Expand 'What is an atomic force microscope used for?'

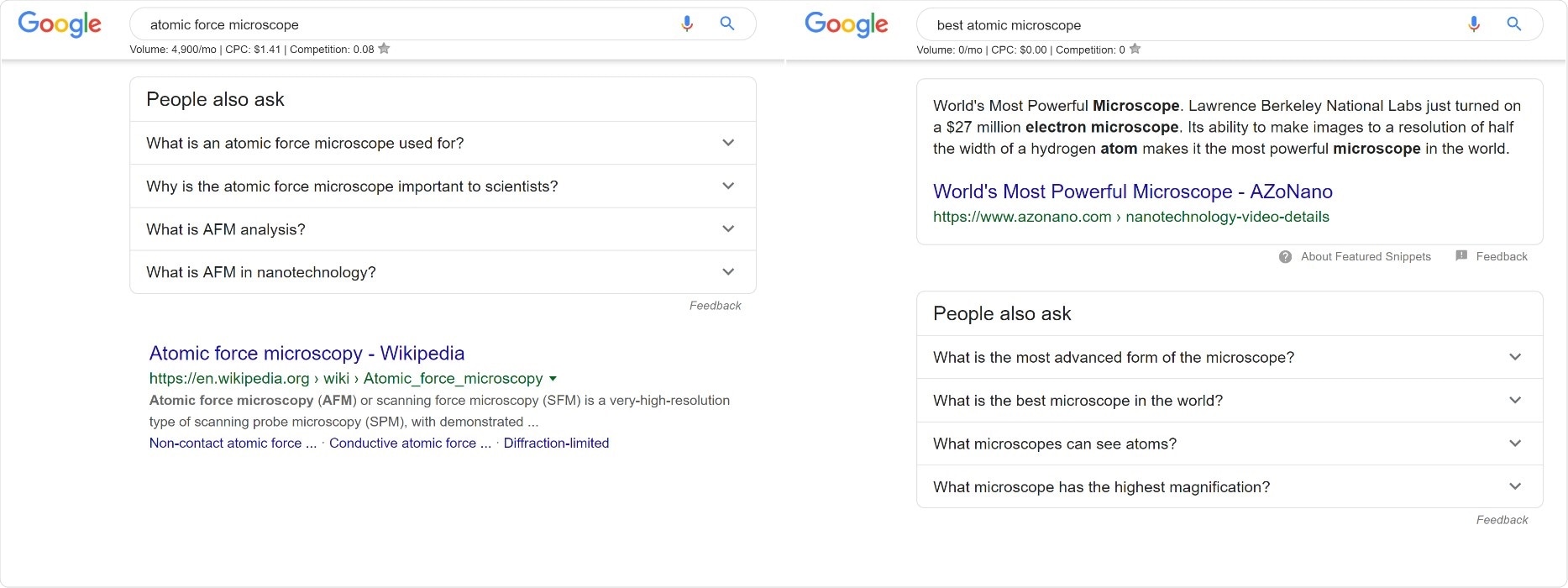[443, 143]
